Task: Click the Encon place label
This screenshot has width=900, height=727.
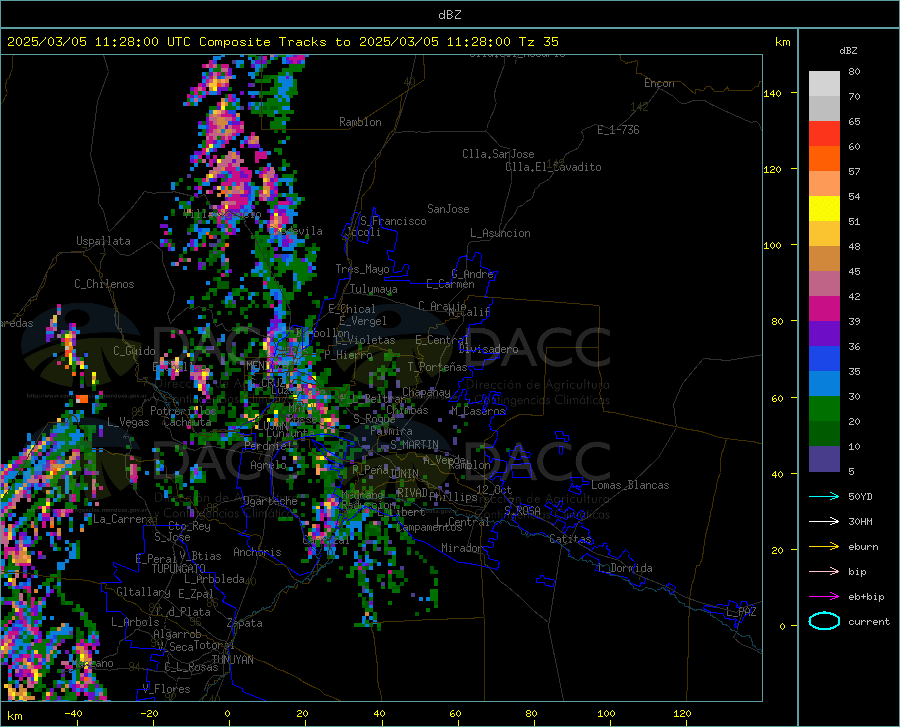Action: [x=659, y=83]
